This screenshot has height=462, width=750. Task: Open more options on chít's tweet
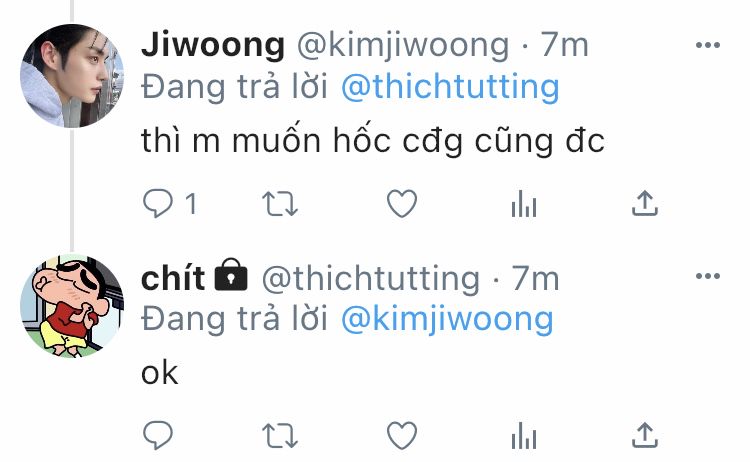708,276
